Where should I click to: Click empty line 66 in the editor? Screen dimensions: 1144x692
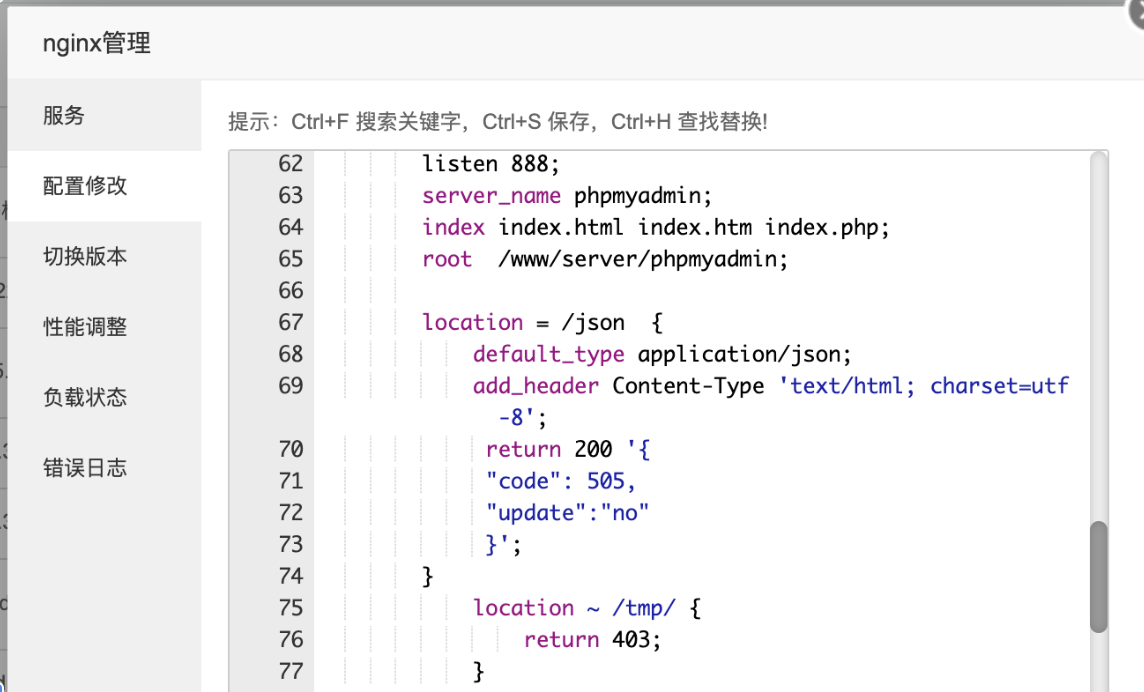(x=700, y=291)
